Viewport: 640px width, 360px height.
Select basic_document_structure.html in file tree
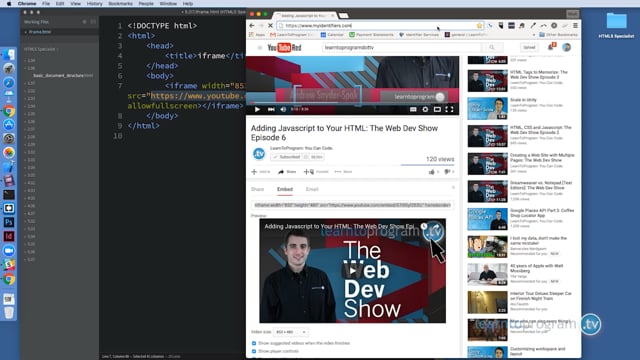click(63, 76)
